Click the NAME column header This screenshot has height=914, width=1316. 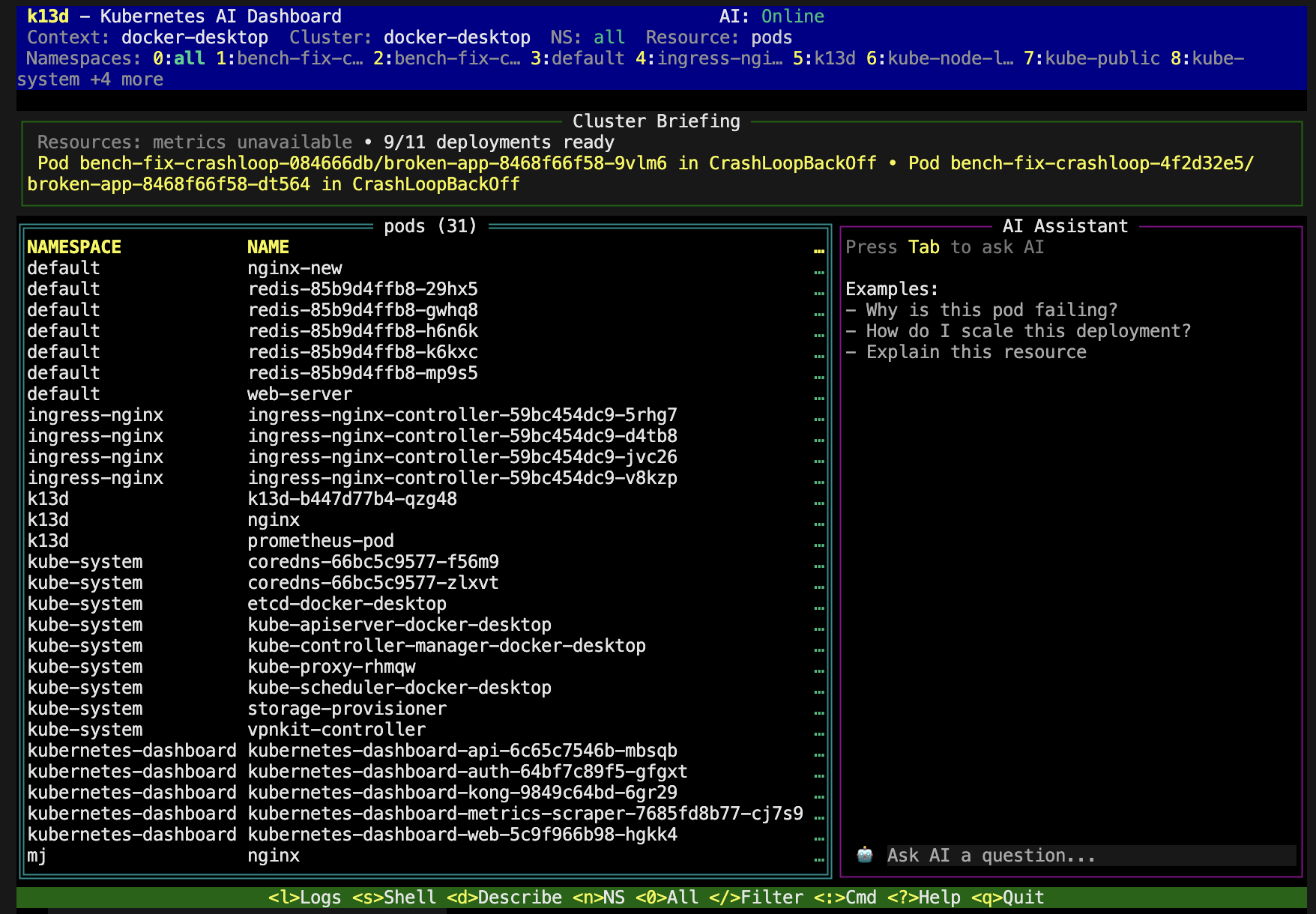tap(268, 247)
